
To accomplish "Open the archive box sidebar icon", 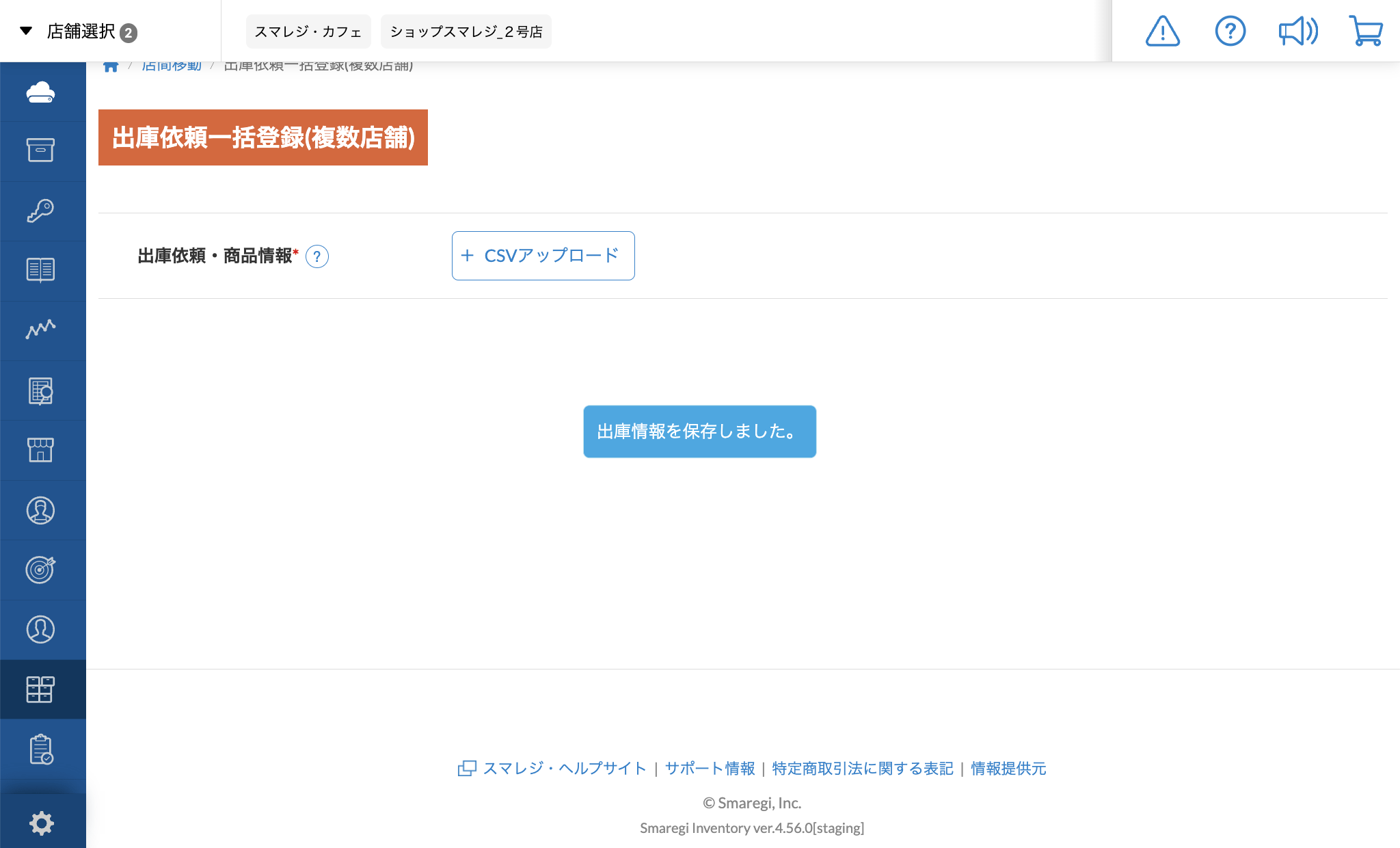I will coord(41,150).
